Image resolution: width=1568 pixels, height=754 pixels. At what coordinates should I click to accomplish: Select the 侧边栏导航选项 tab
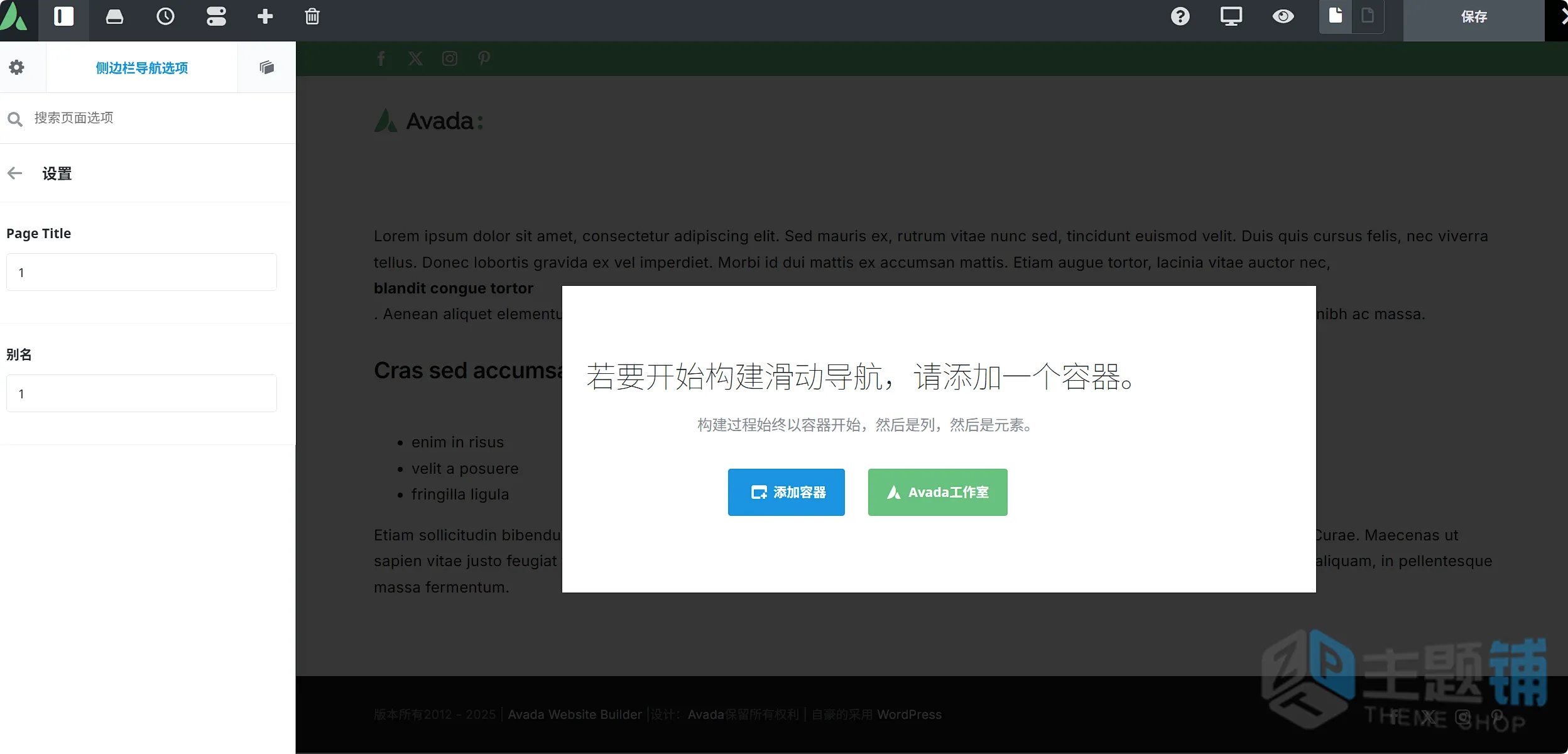click(142, 68)
